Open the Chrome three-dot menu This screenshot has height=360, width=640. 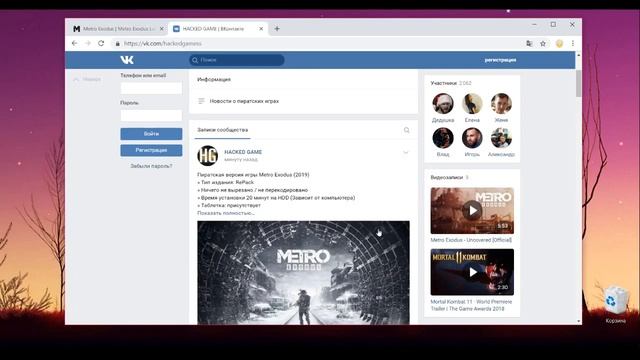tap(573, 43)
